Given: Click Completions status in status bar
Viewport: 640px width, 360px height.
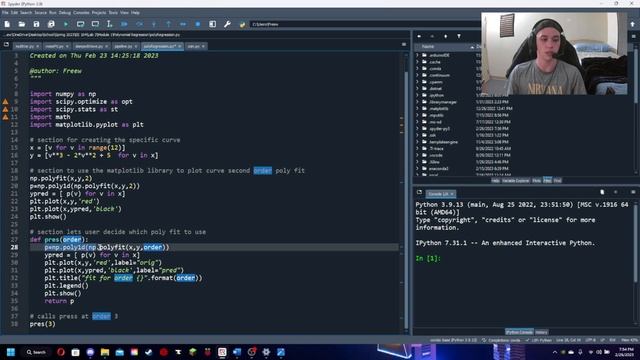Looking at the screenshot, I should (x=501, y=340).
